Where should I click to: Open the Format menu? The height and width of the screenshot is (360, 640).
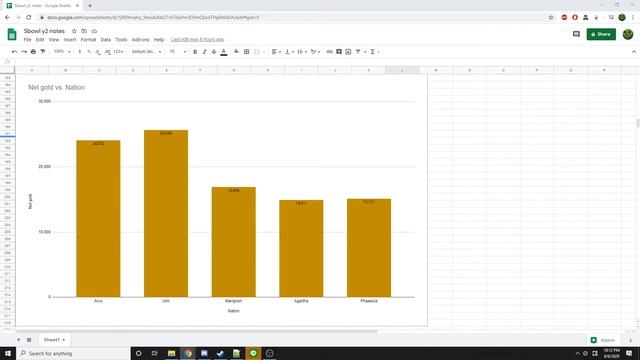click(88, 40)
